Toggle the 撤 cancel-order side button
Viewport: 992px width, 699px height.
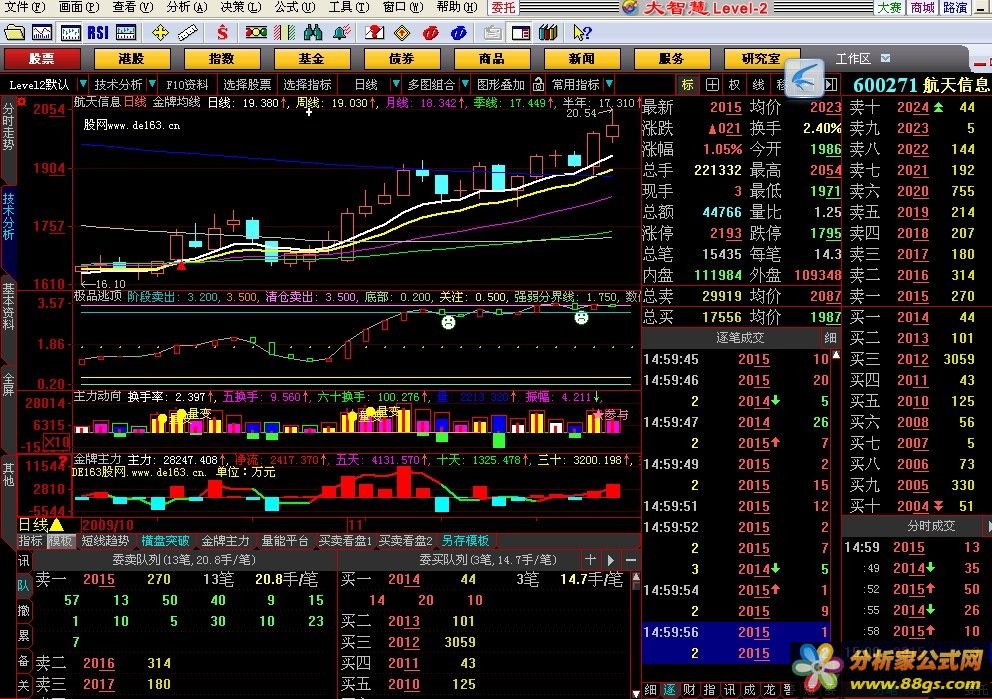coord(23,610)
